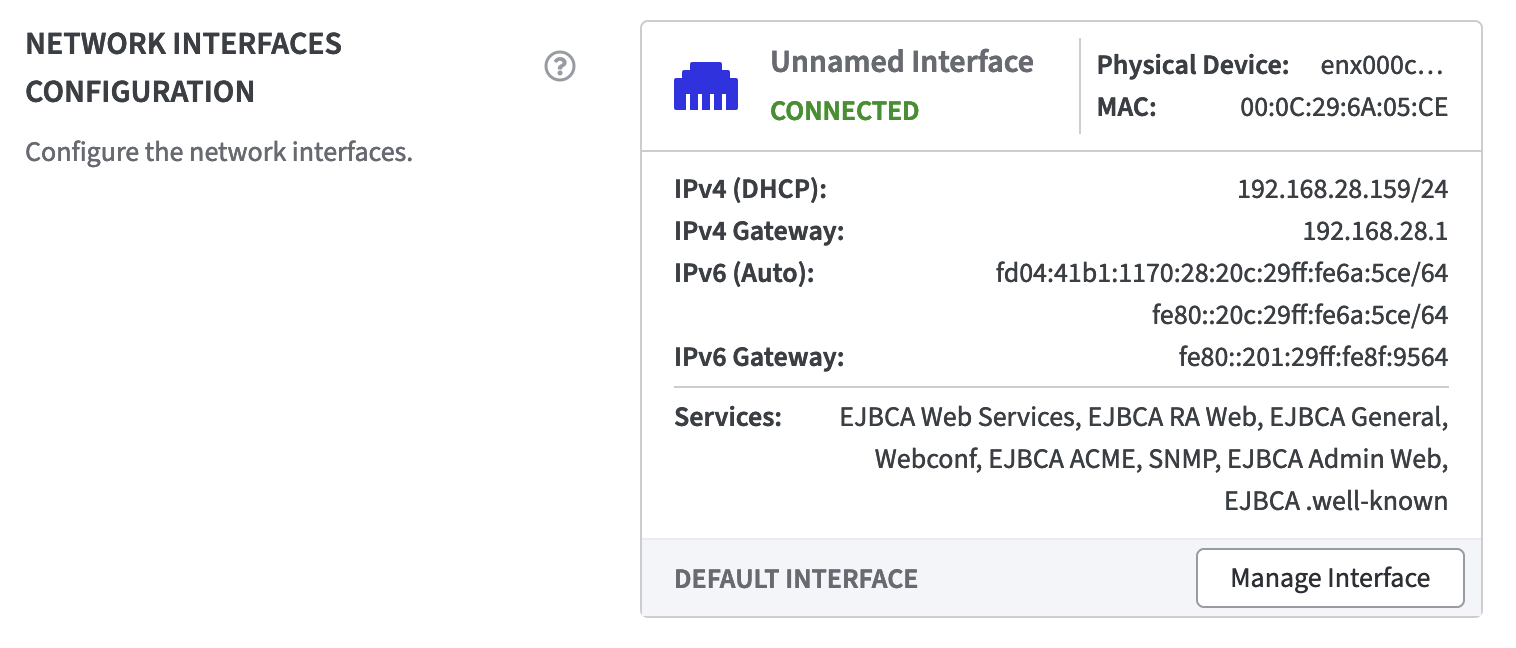The width and height of the screenshot is (1516, 648).
Task: Select the Unnamed Interface title
Action: (x=901, y=62)
